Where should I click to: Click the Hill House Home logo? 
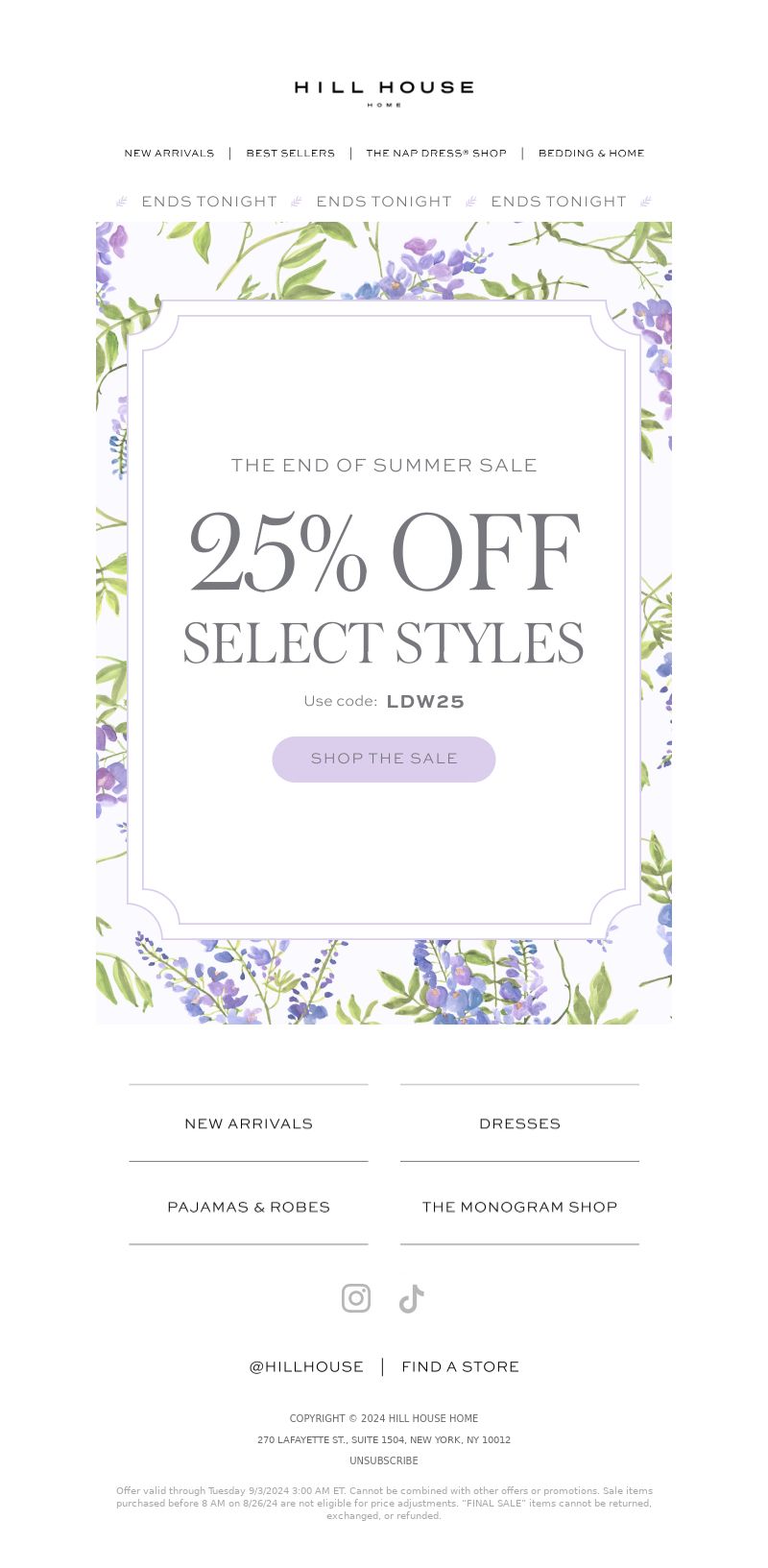(x=384, y=93)
